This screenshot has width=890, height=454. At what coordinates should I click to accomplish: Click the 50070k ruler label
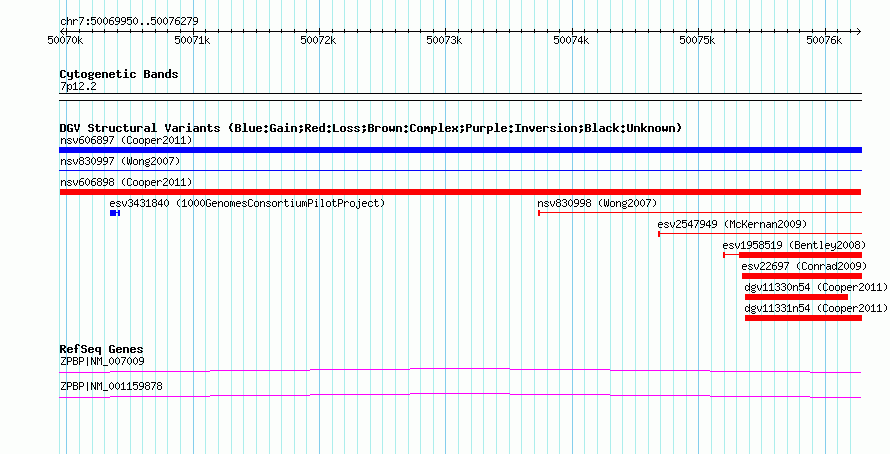[65, 40]
